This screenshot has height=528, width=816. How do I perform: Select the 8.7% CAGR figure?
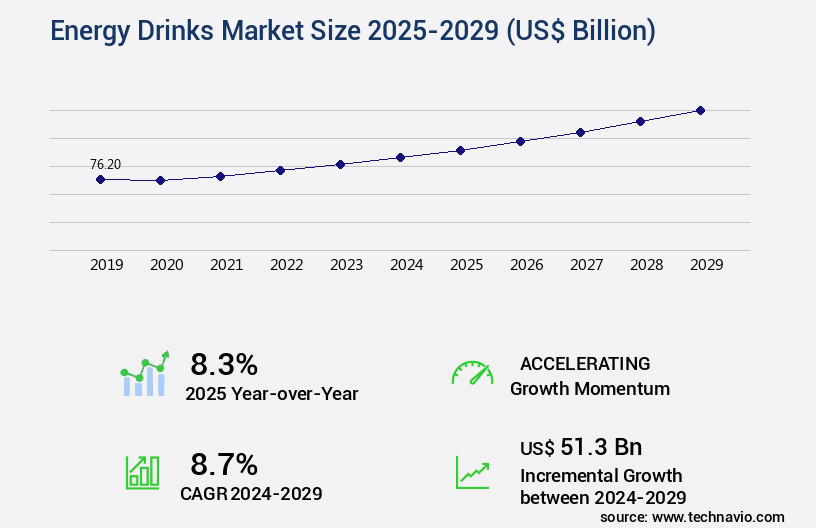tap(224, 464)
